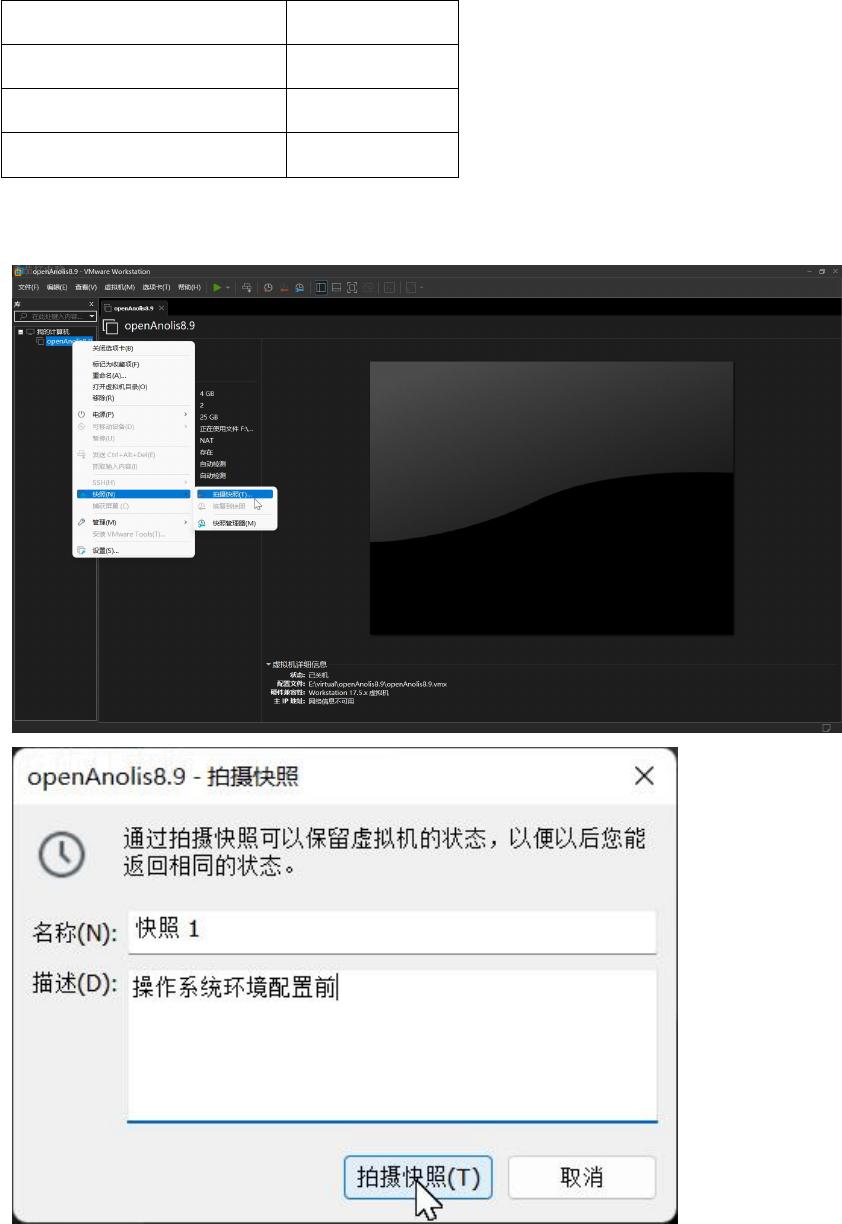The width and height of the screenshot is (842, 1224).
Task: Open snapshot manager toolbar icon
Action: pos(299,287)
